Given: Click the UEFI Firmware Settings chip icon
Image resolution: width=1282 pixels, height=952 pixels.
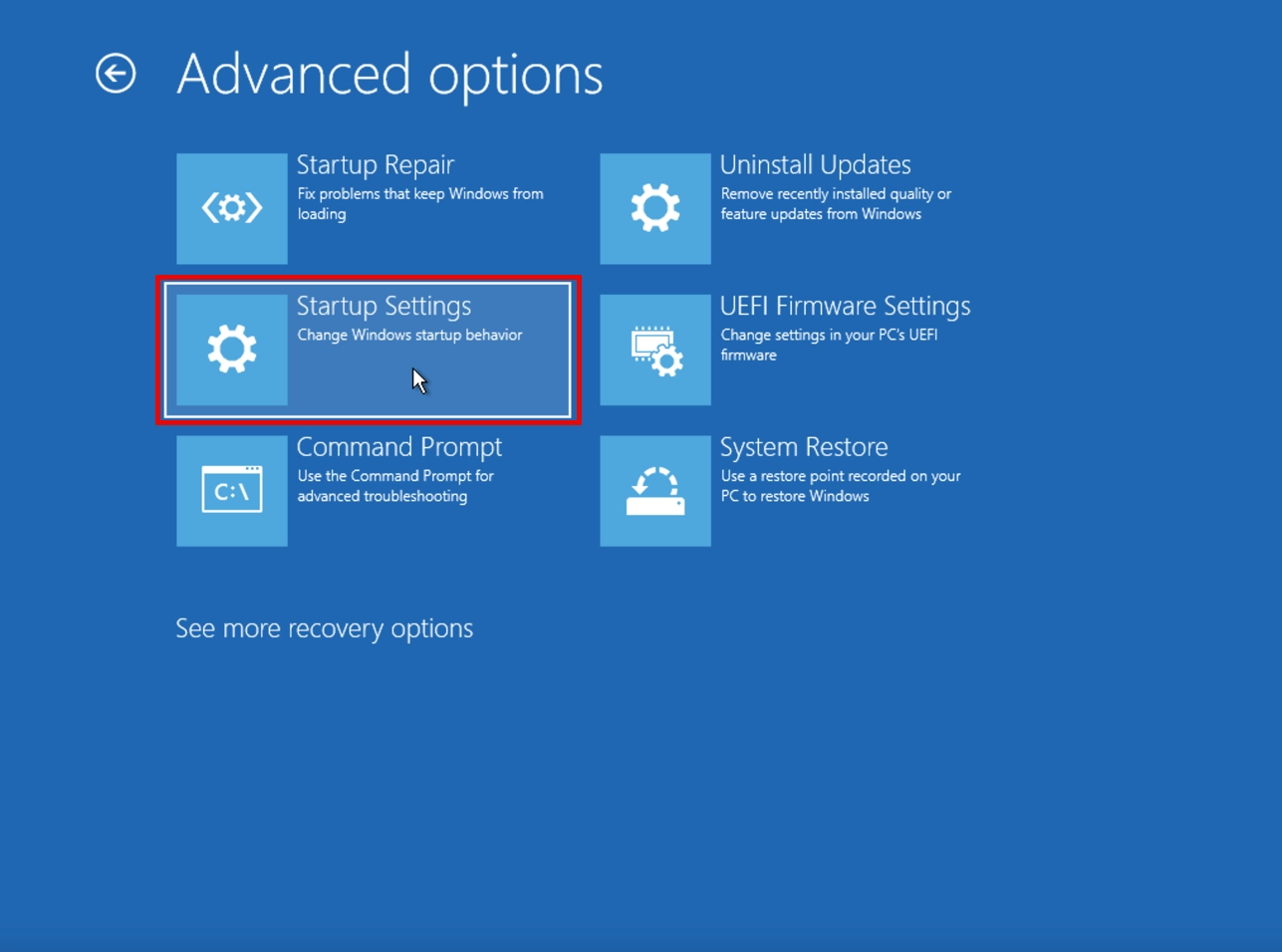Looking at the screenshot, I should click(654, 349).
